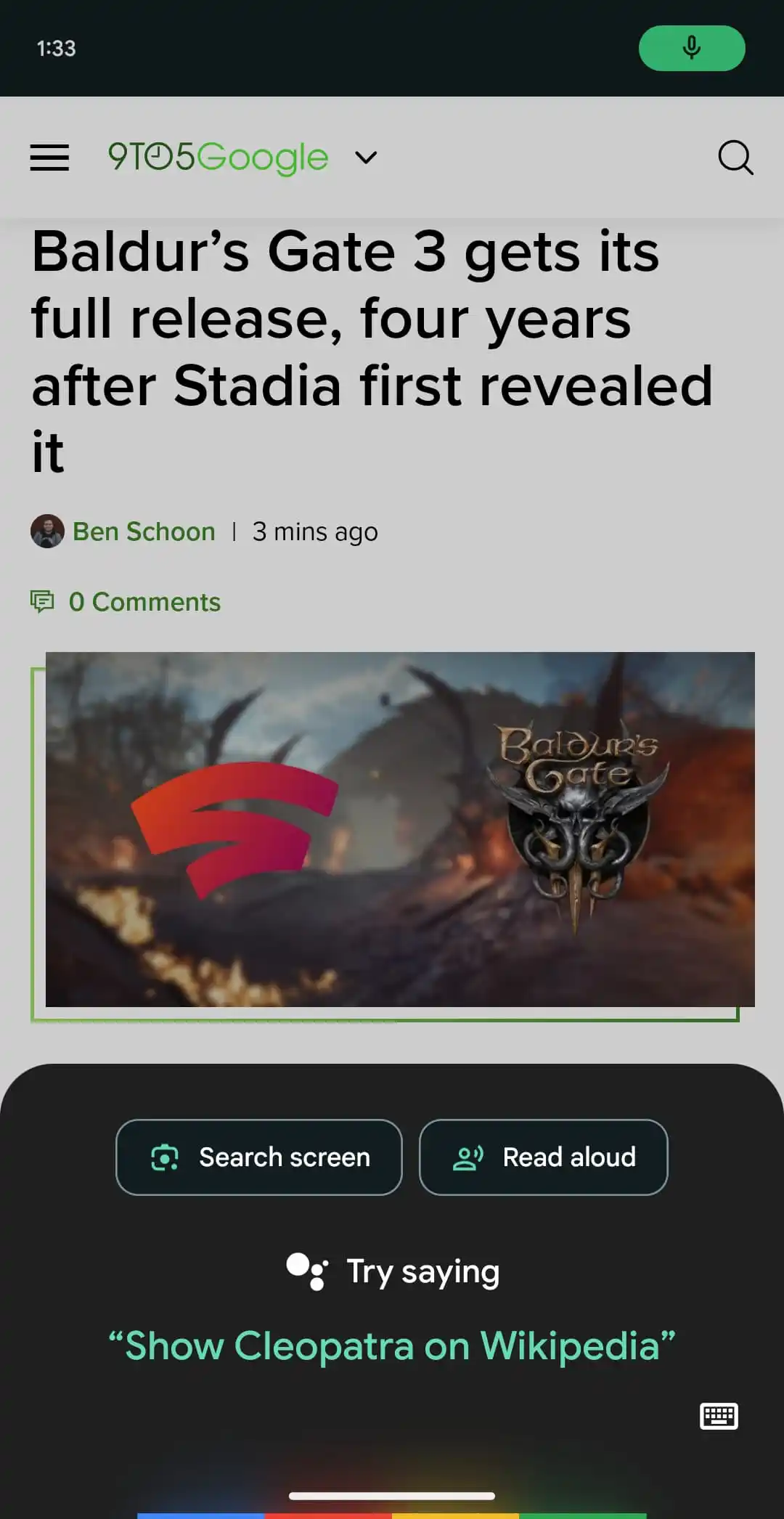Image resolution: width=784 pixels, height=1519 pixels.
Task: Open the keyboard input icon
Action: (719, 1416)
